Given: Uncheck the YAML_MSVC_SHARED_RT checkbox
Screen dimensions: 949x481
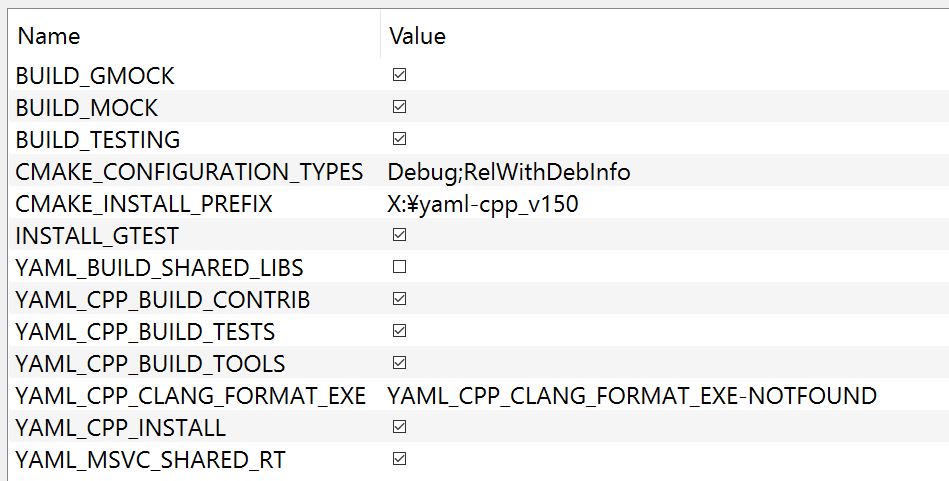Looking at the screenshot, I should coord(399,459).
